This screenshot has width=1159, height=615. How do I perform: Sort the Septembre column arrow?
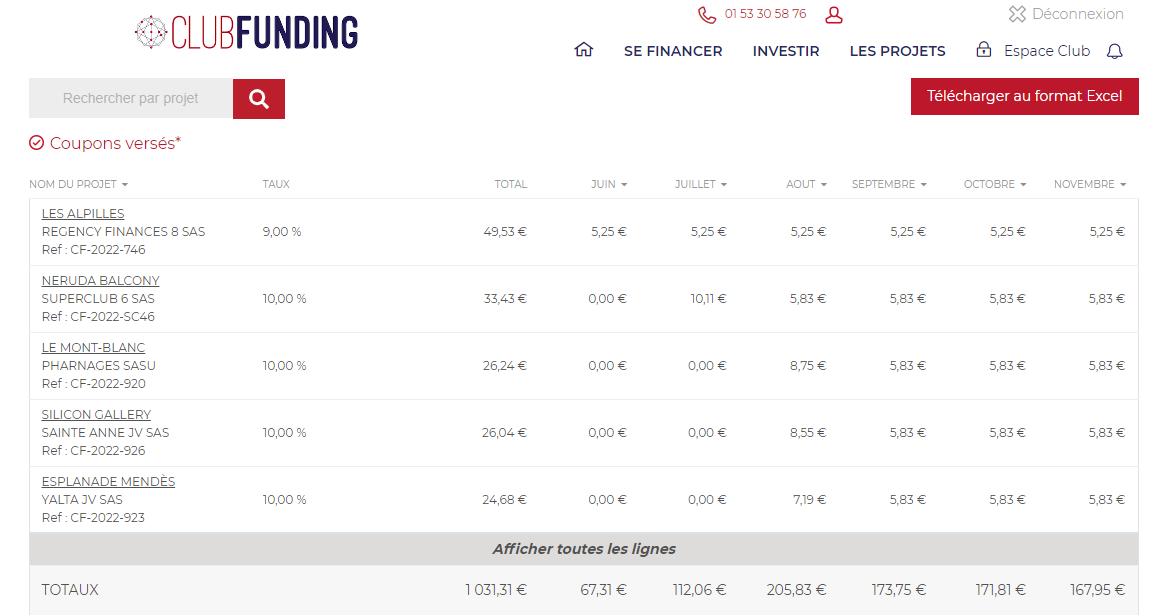coord(923,185)
